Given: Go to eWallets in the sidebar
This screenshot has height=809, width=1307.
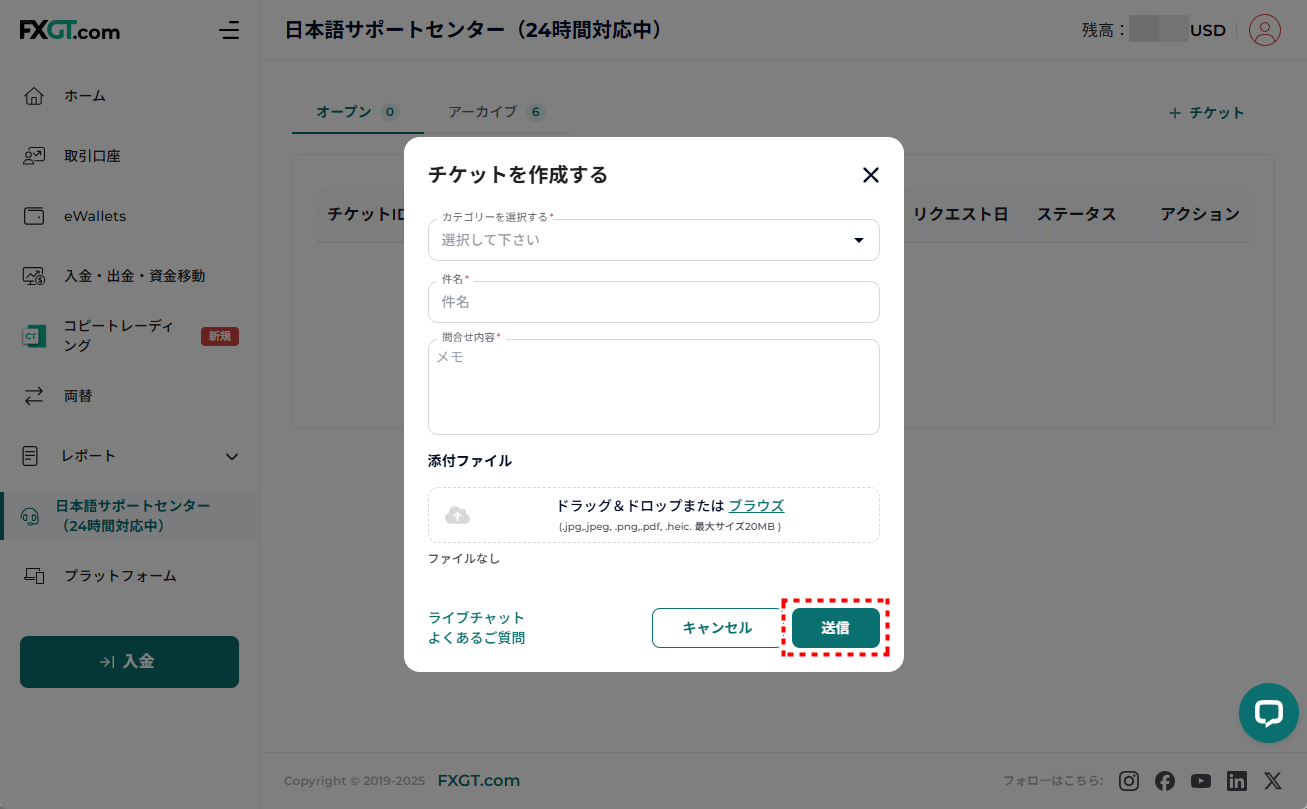Looking at the screenshot, I should (95, 216).
